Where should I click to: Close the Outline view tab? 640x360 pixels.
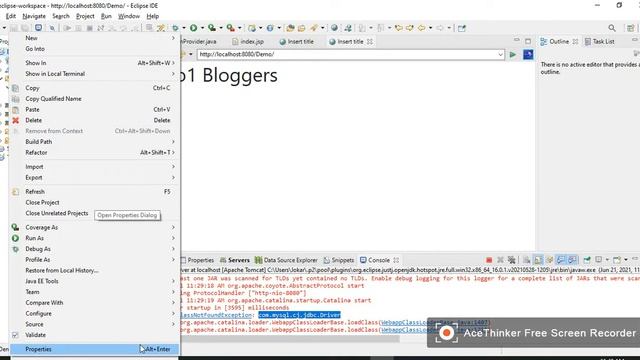(575, 42)
